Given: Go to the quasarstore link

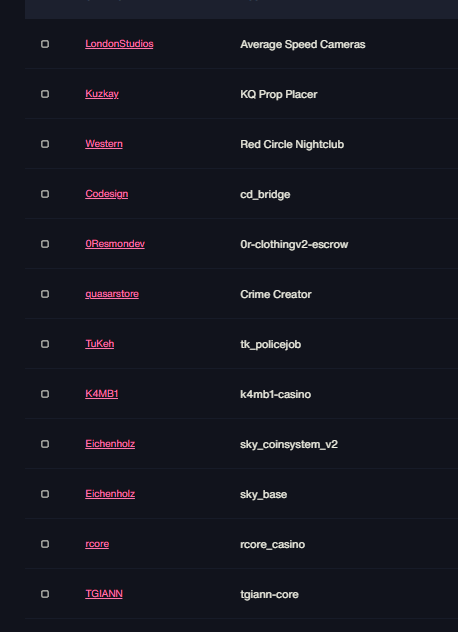Looking at the screenshot, I should [112, 293].
